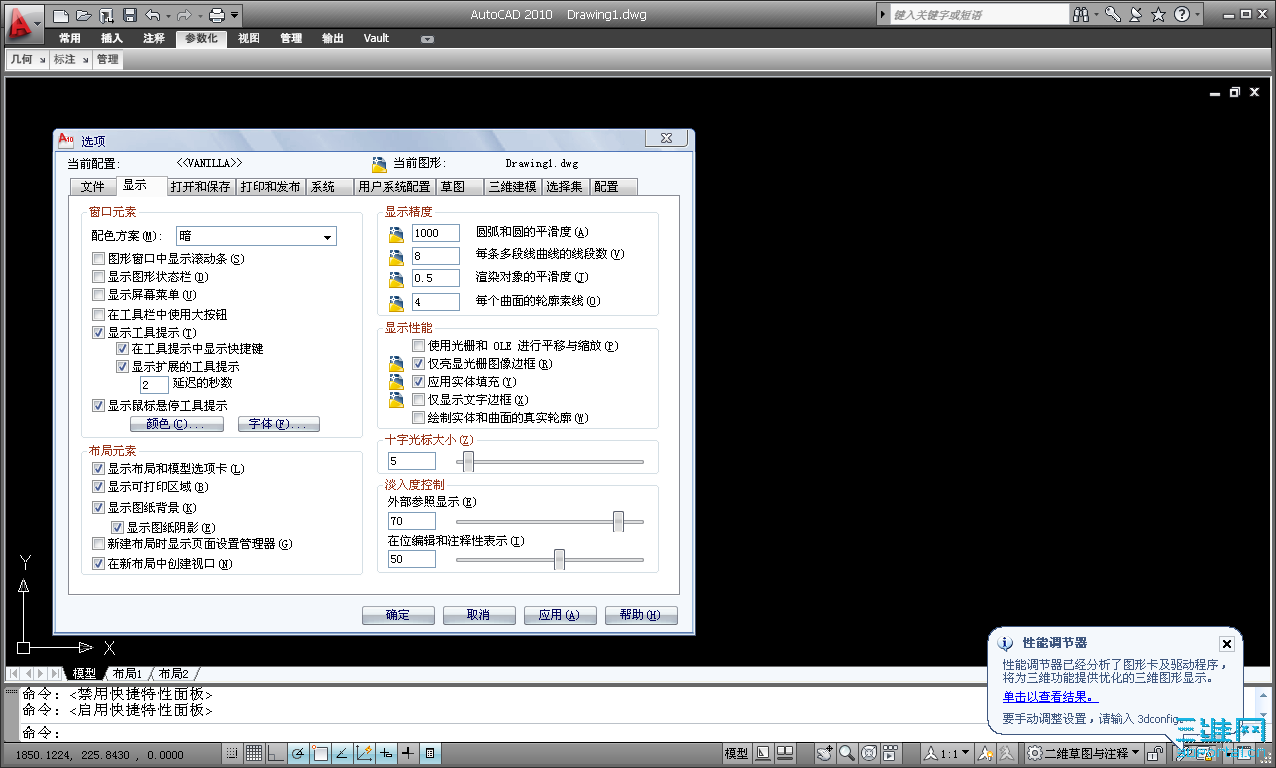Viewport: 1276px width, 768px height.
Task: Open the Undo history dropdown arrow
Action: click(169, 15)
